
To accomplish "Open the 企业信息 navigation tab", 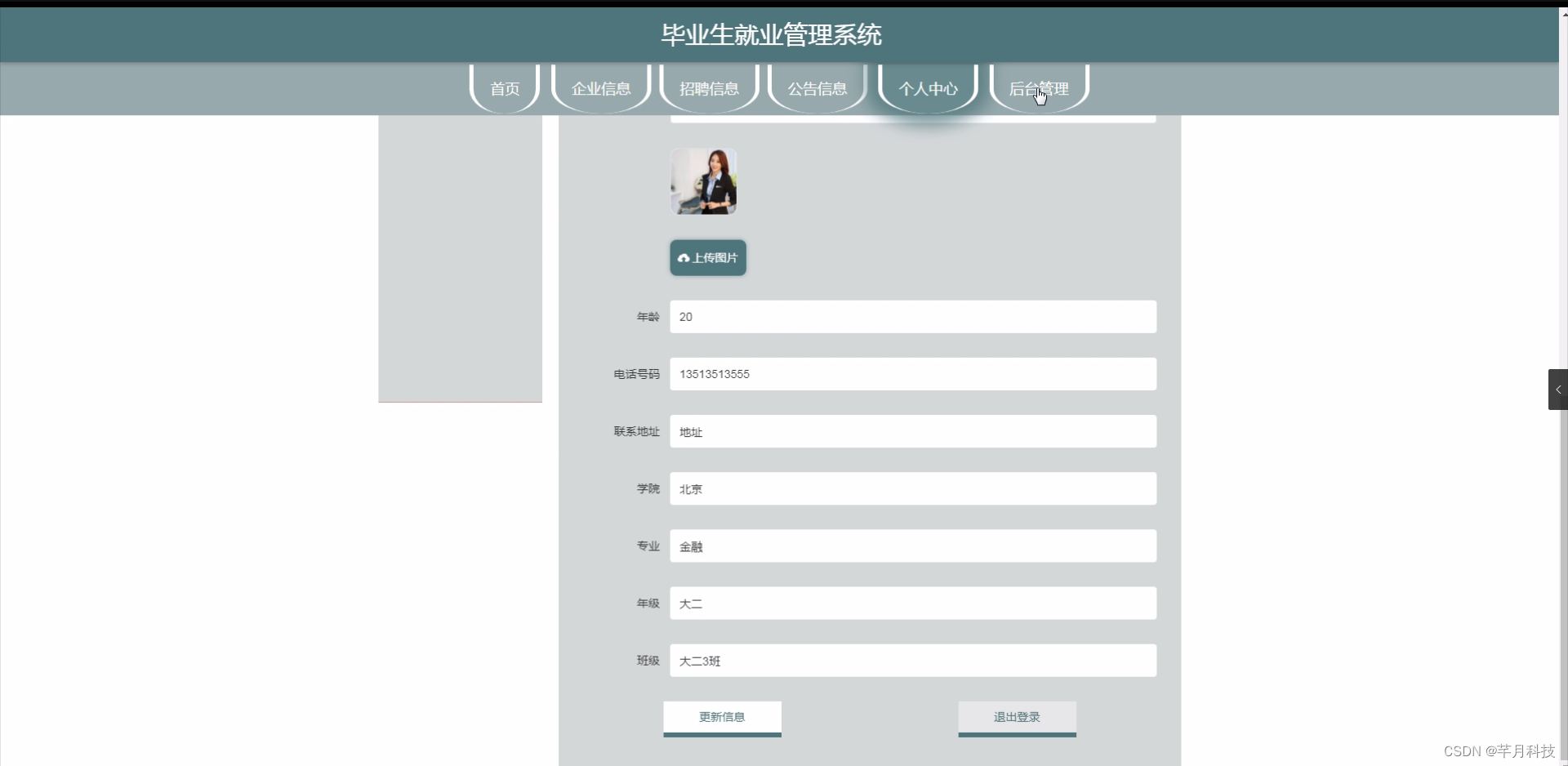I will (600, 88).
